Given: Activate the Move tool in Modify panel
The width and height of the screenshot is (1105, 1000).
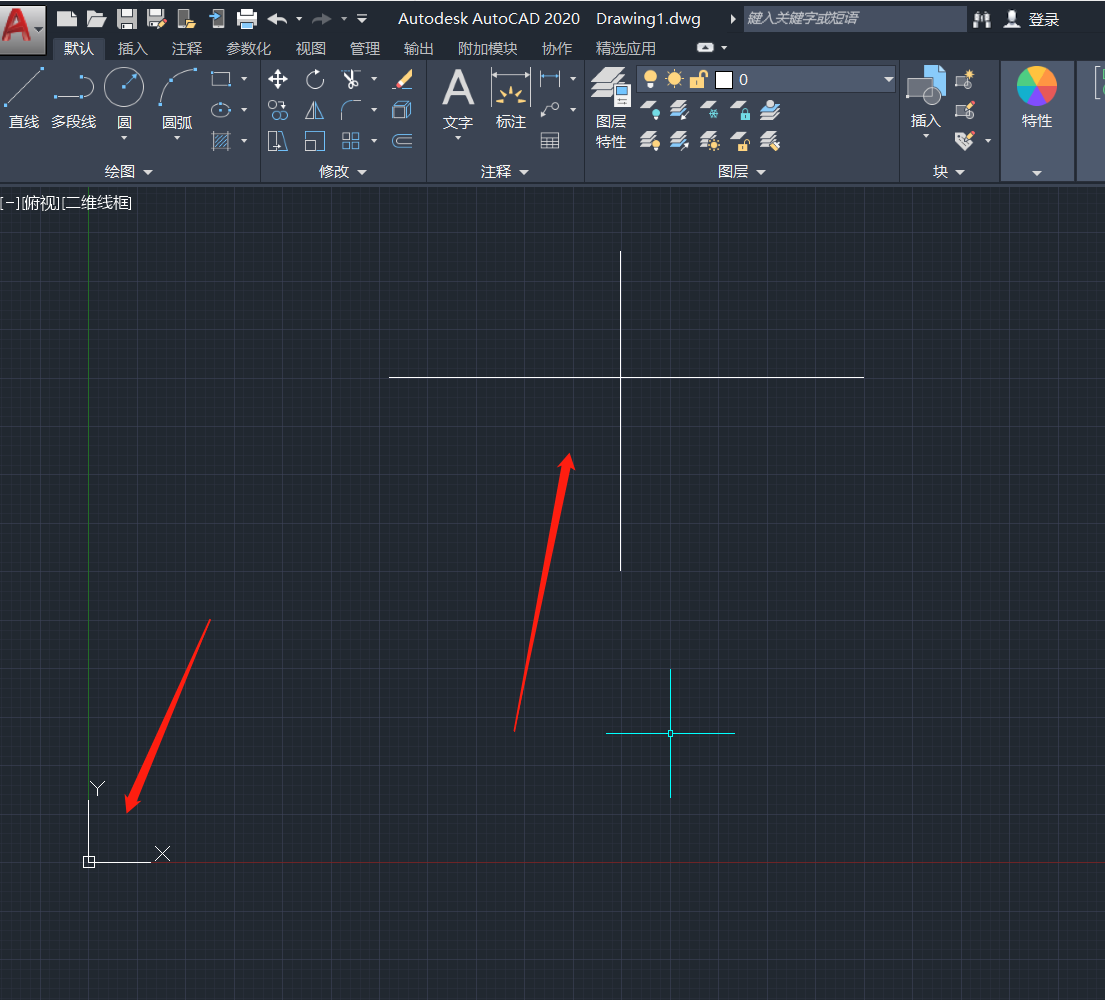Looking at the screenshot, I should [x=278, y=79].
